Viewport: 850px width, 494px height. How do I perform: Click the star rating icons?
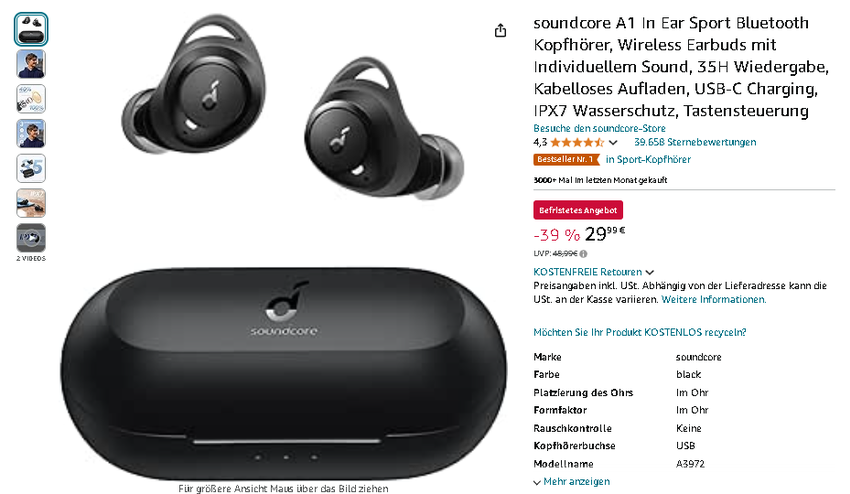pyautogui.click(x=577, y=143)
